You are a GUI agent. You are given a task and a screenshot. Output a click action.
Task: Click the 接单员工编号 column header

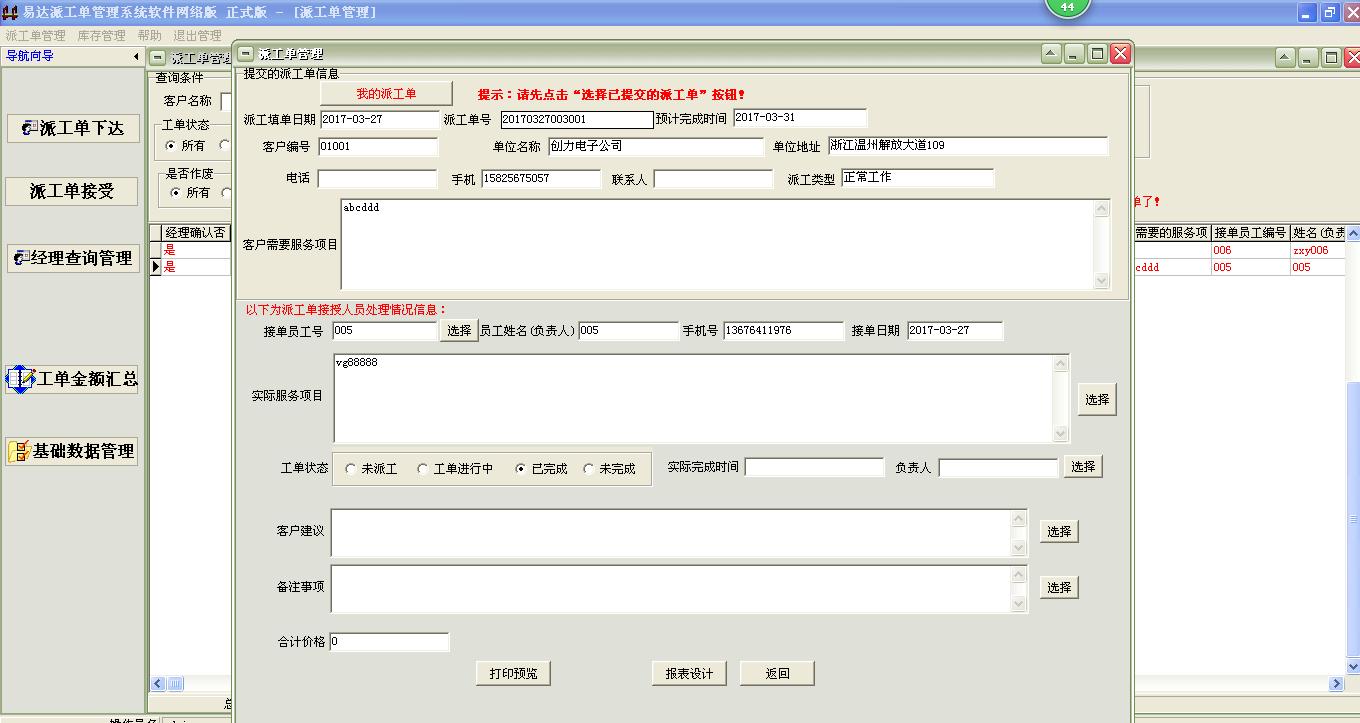tap(1250, 233)
